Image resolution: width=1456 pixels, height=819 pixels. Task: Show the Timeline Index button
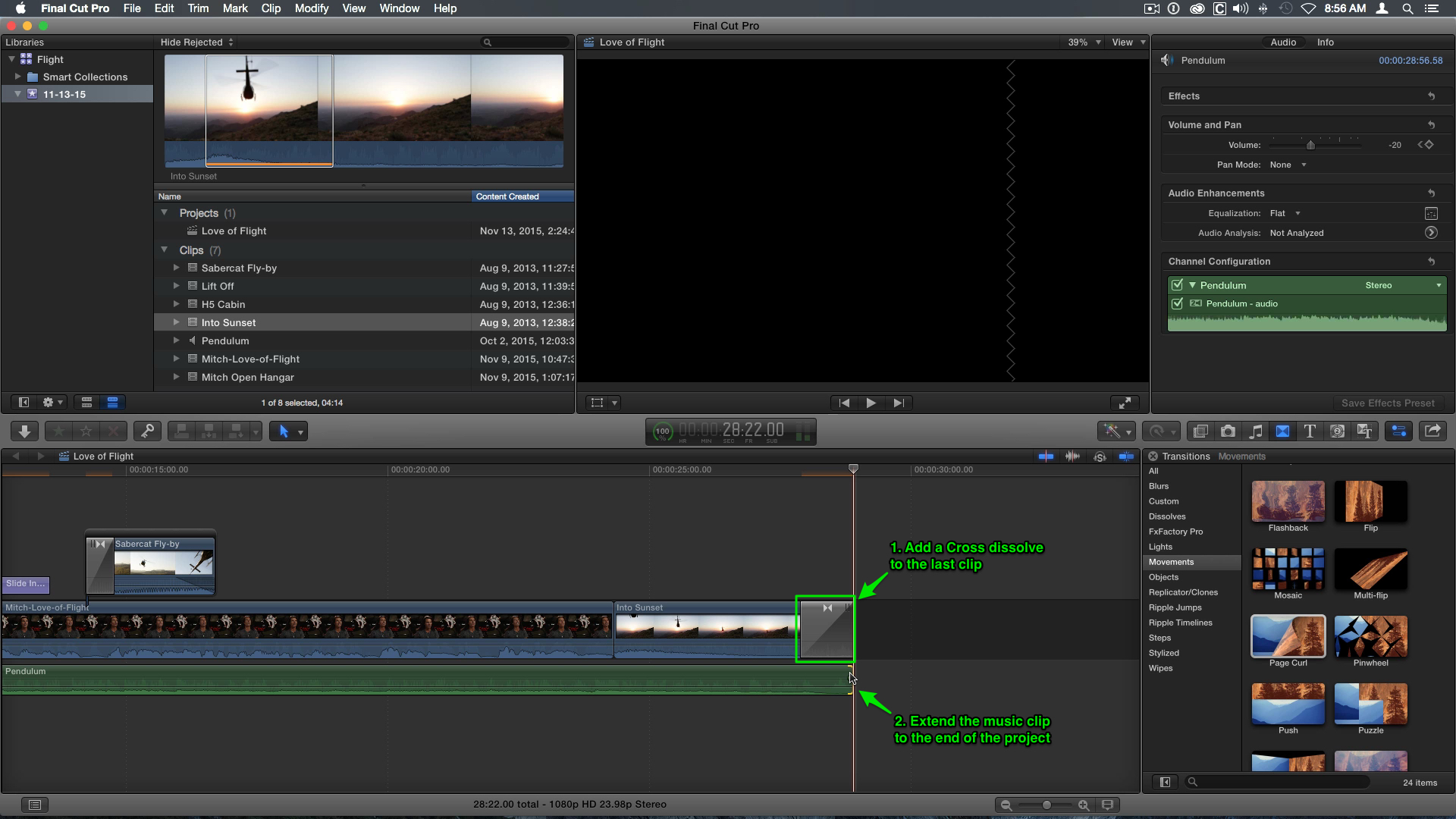coord(34,805)
